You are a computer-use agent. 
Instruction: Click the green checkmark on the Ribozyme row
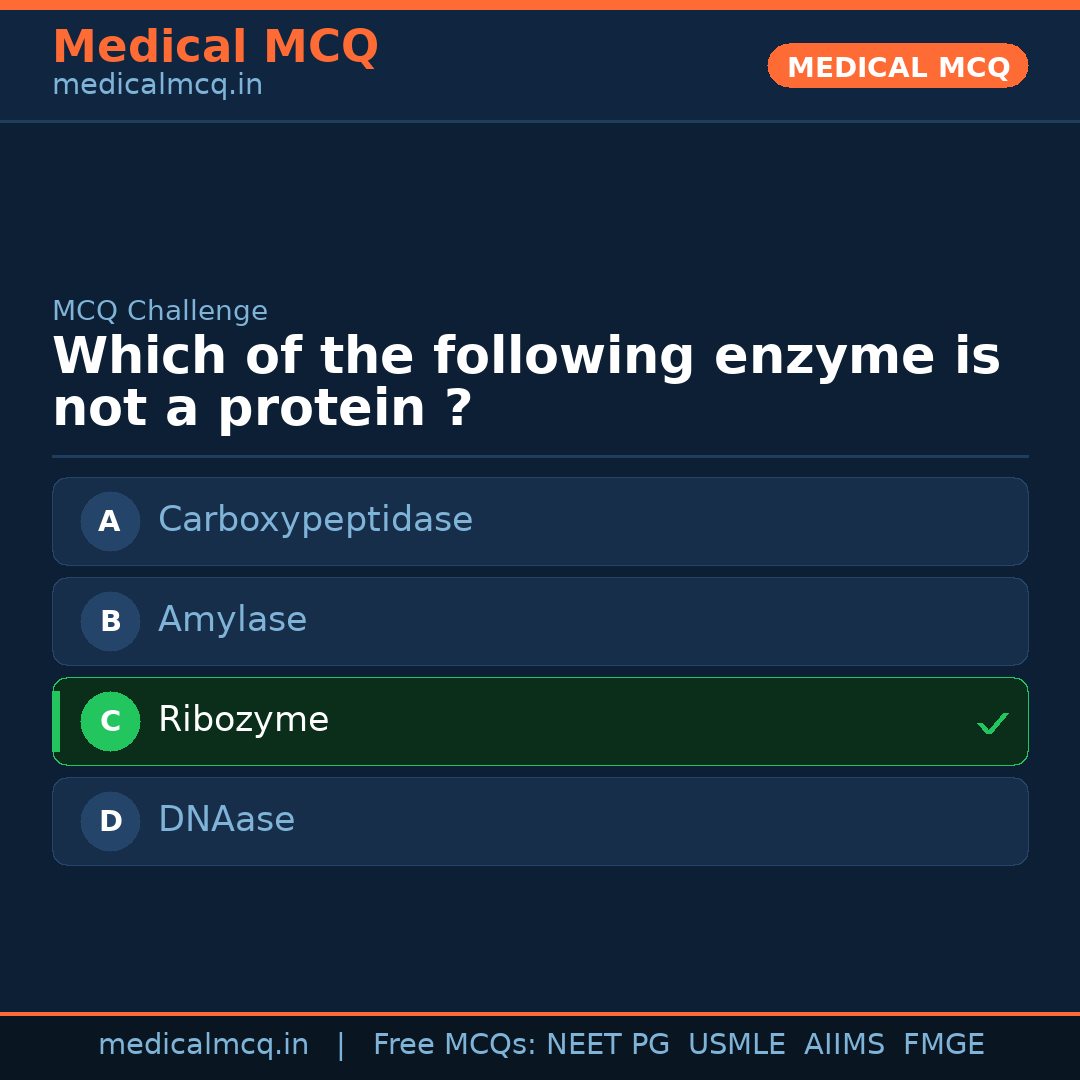(992, 723)
